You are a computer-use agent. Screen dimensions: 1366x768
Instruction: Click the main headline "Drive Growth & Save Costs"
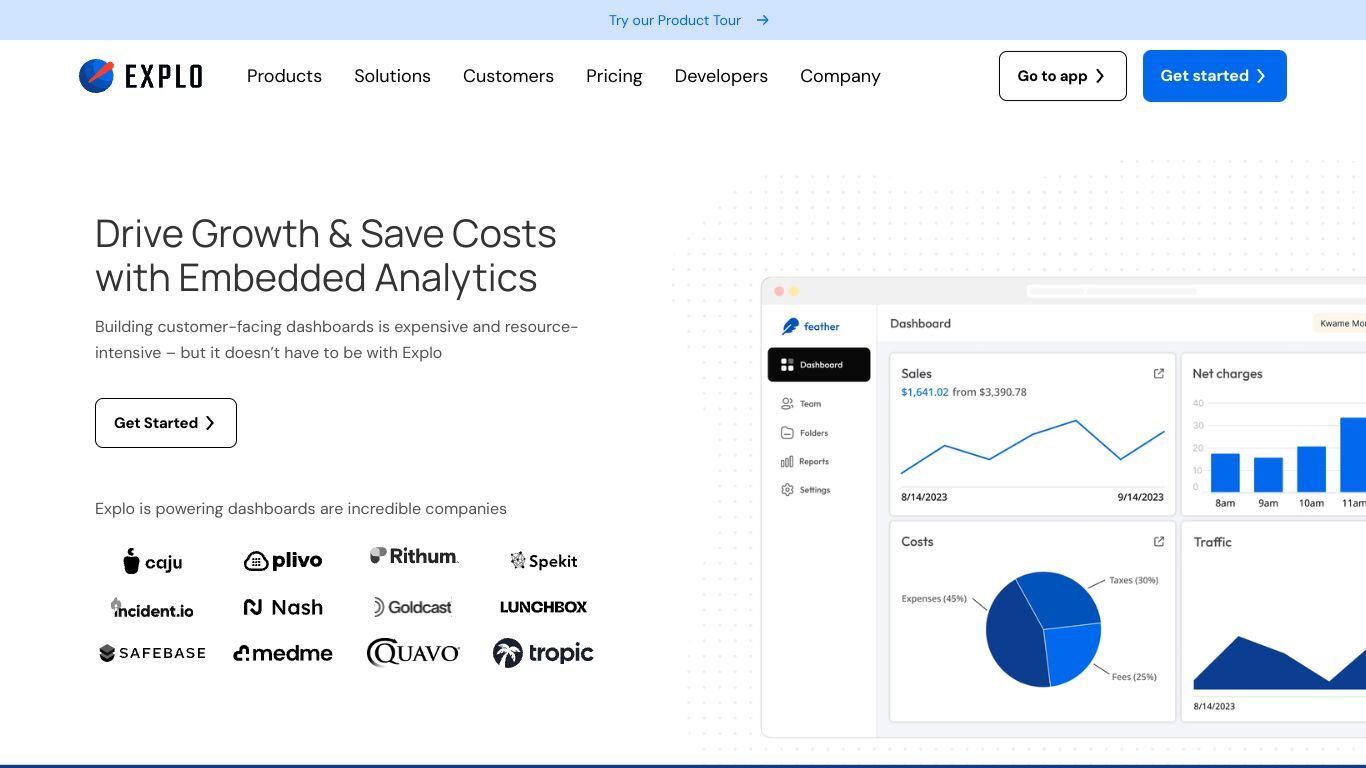(x=326, y=233)
